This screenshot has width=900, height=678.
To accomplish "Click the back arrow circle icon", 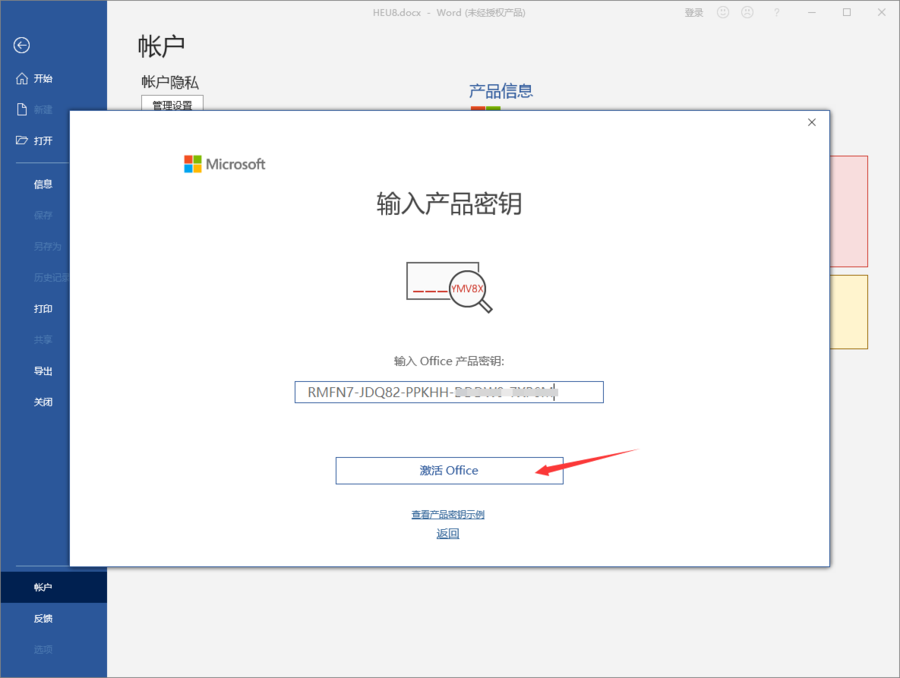I will (22, 45).
